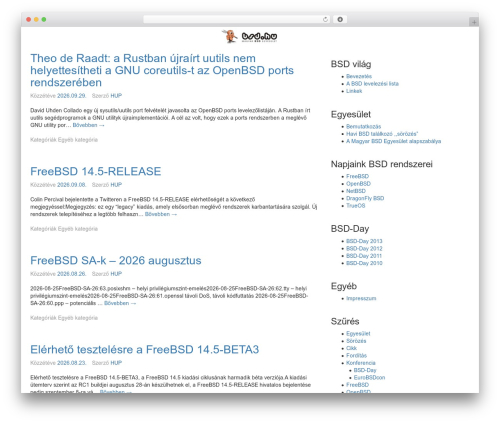Open A BSD levelezési lista link
Image resolution: width=500 pixels, height=423 pixels.
pos(372,84)
